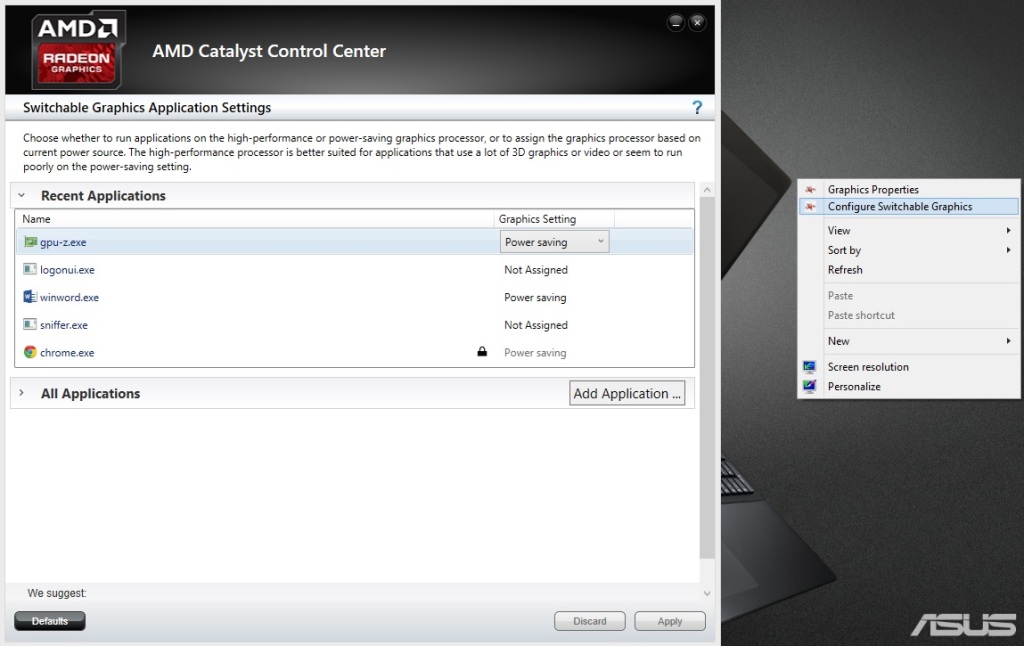Click Power saving setting for winword.exe
1024x646 pixels.
[535, 298]
